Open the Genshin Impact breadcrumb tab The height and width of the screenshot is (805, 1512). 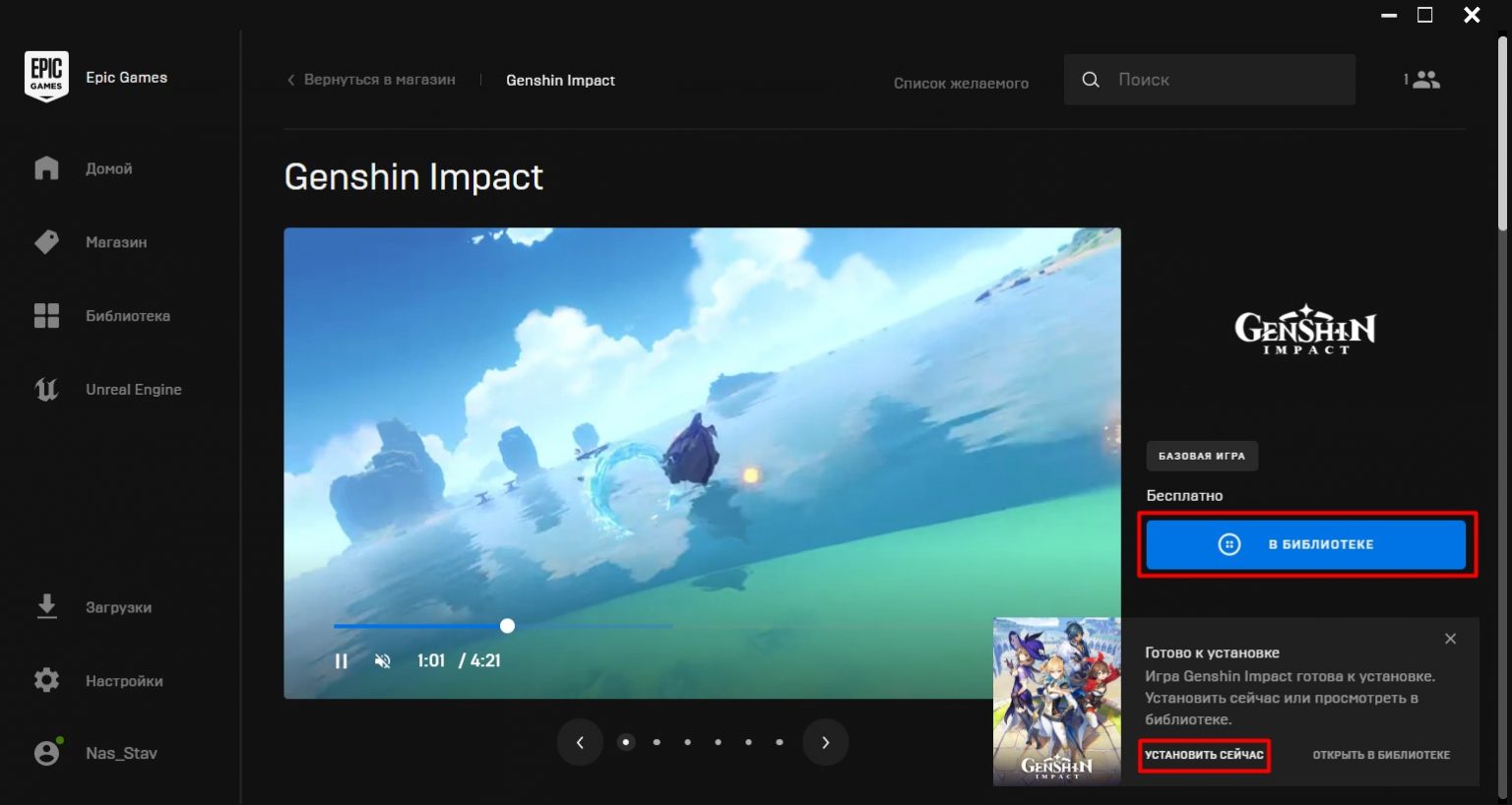click(x=560, y=80)
